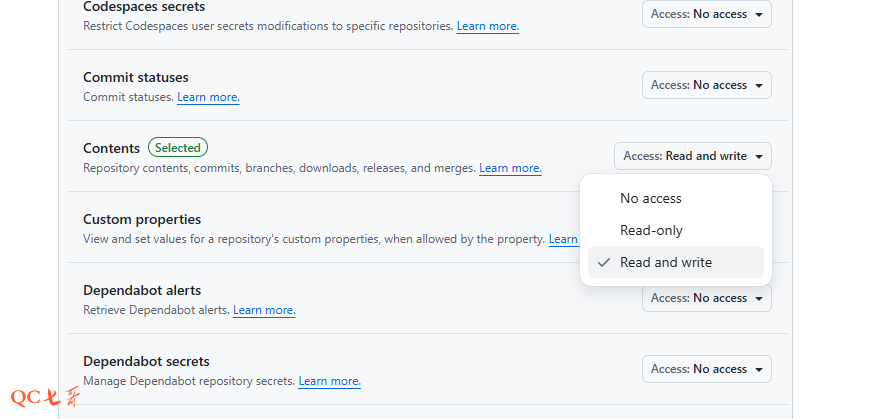Screen dimensions: 881x419
Task: Click the green Selected badge next to Contents
Action: [178, 148]
